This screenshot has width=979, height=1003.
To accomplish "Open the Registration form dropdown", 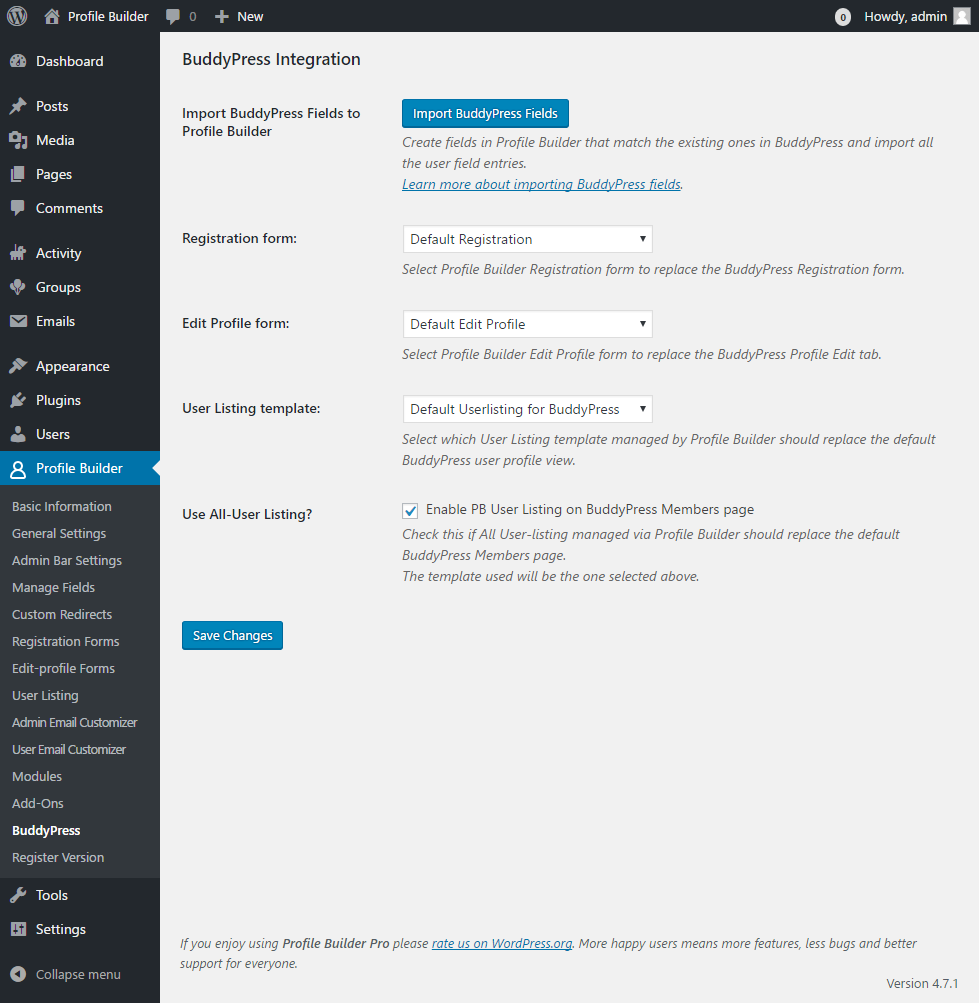I will pyautogui.click(x=527, y=239).
